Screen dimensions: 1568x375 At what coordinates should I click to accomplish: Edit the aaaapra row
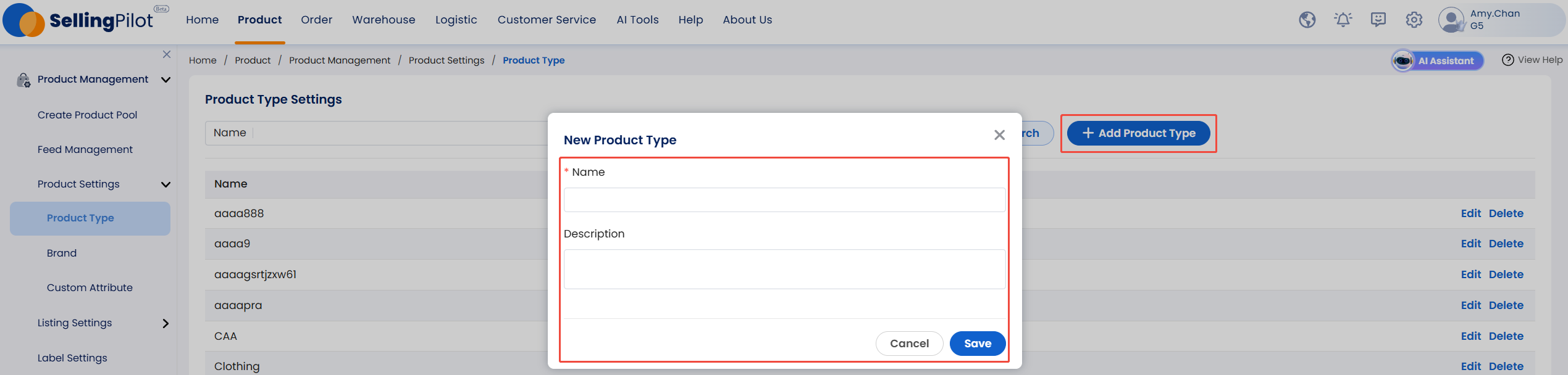coord(1470,305)
